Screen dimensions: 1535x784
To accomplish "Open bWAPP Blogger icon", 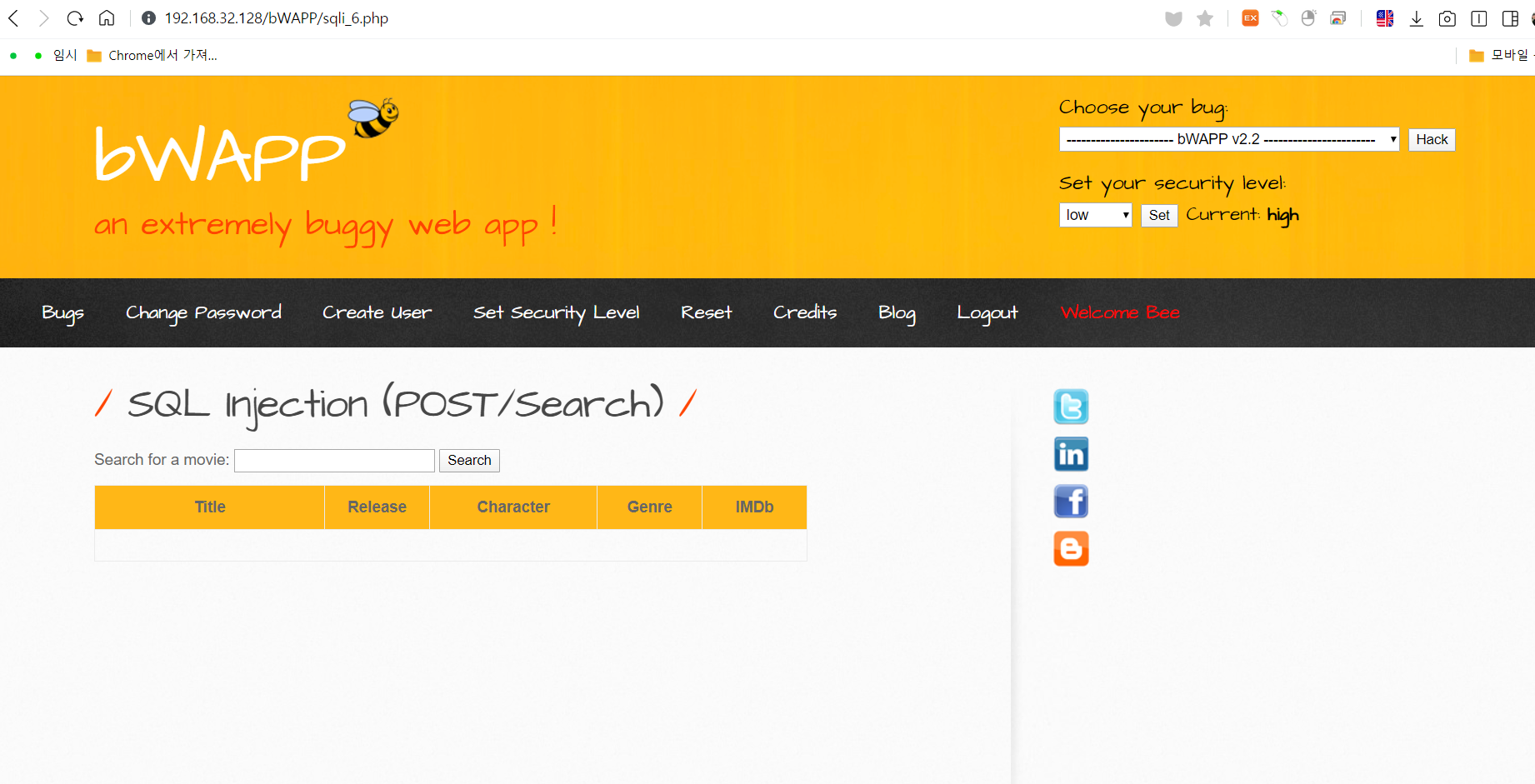I will 1071,549.
